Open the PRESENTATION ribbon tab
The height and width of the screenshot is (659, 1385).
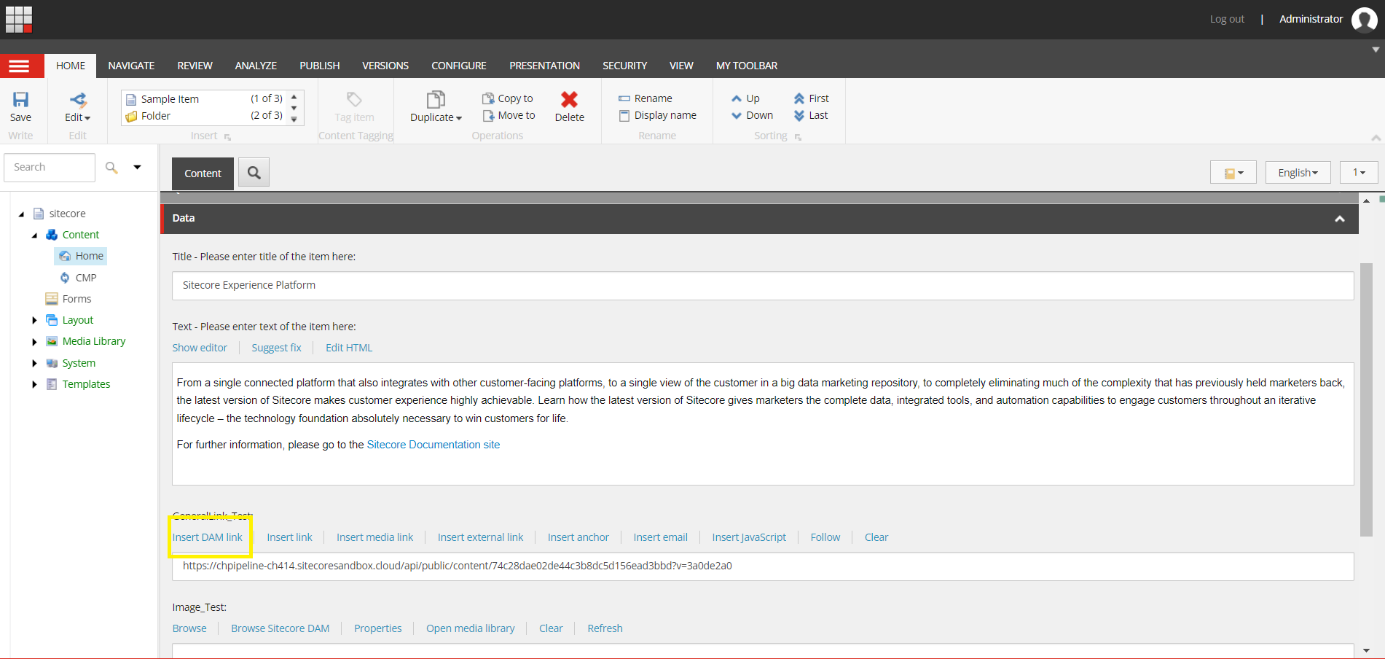pyautogui.click(x=545, y=66)
